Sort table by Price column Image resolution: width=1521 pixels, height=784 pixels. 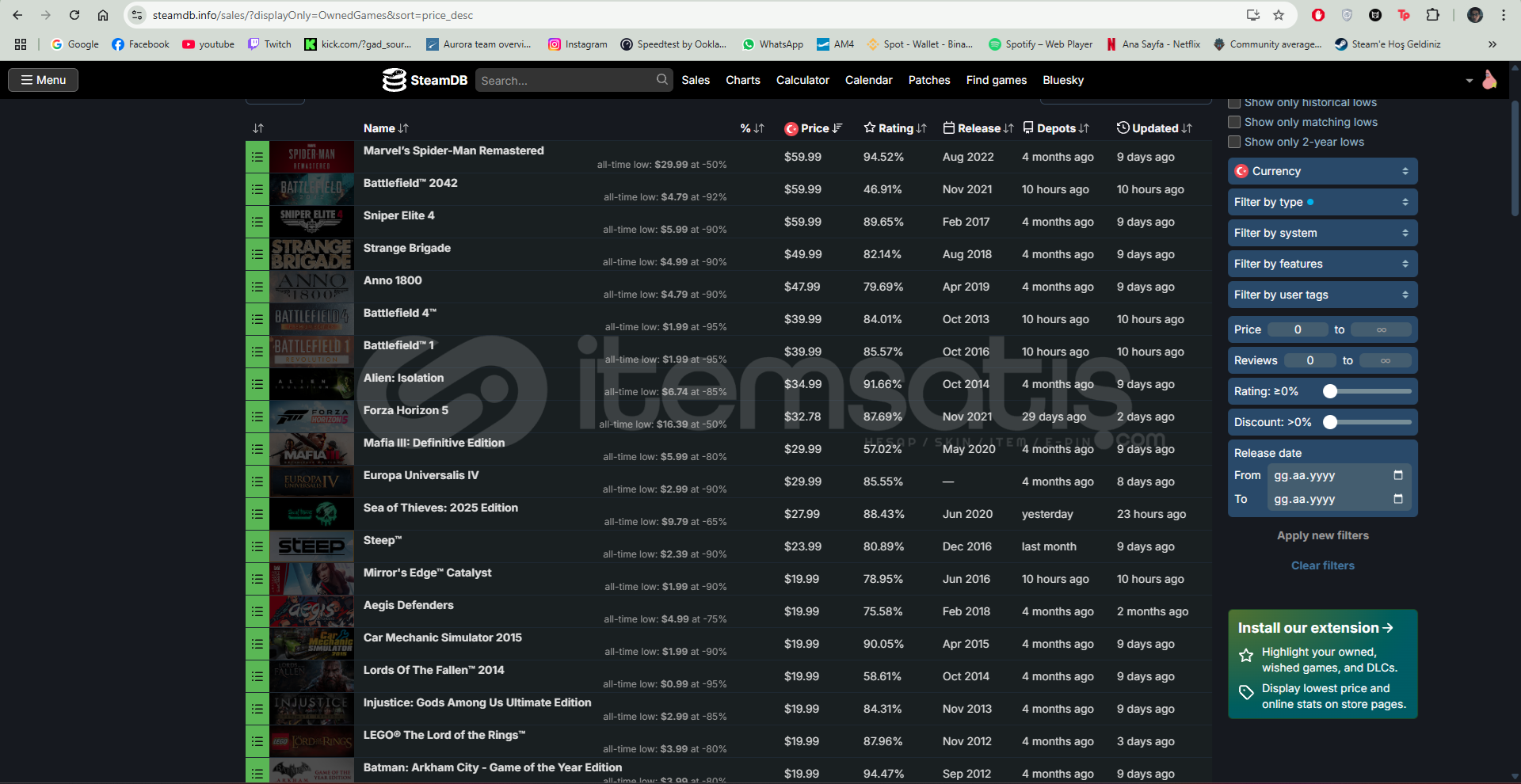point(814,128)
